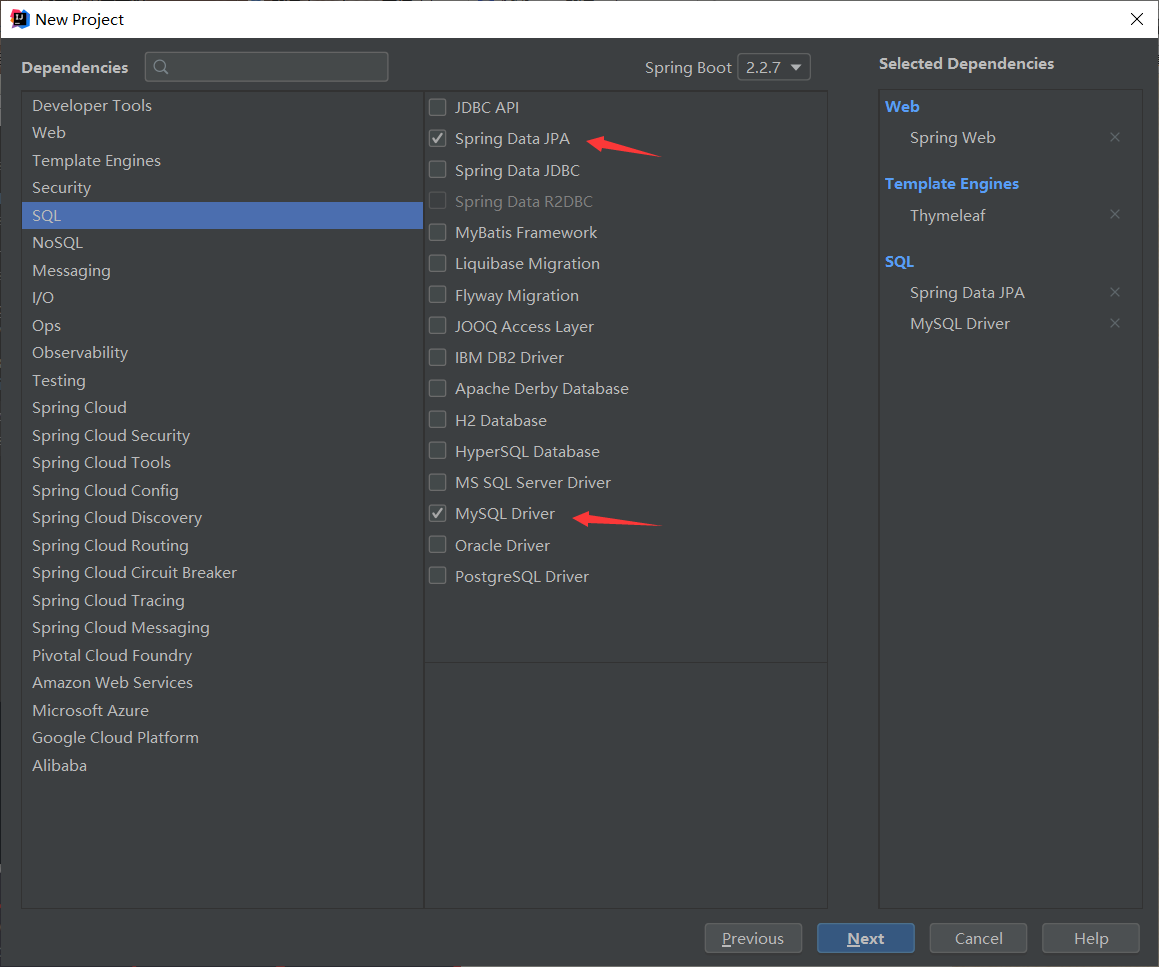Close the New Project dialog
Screen dimensions: 1159x967
[1137, 19]
